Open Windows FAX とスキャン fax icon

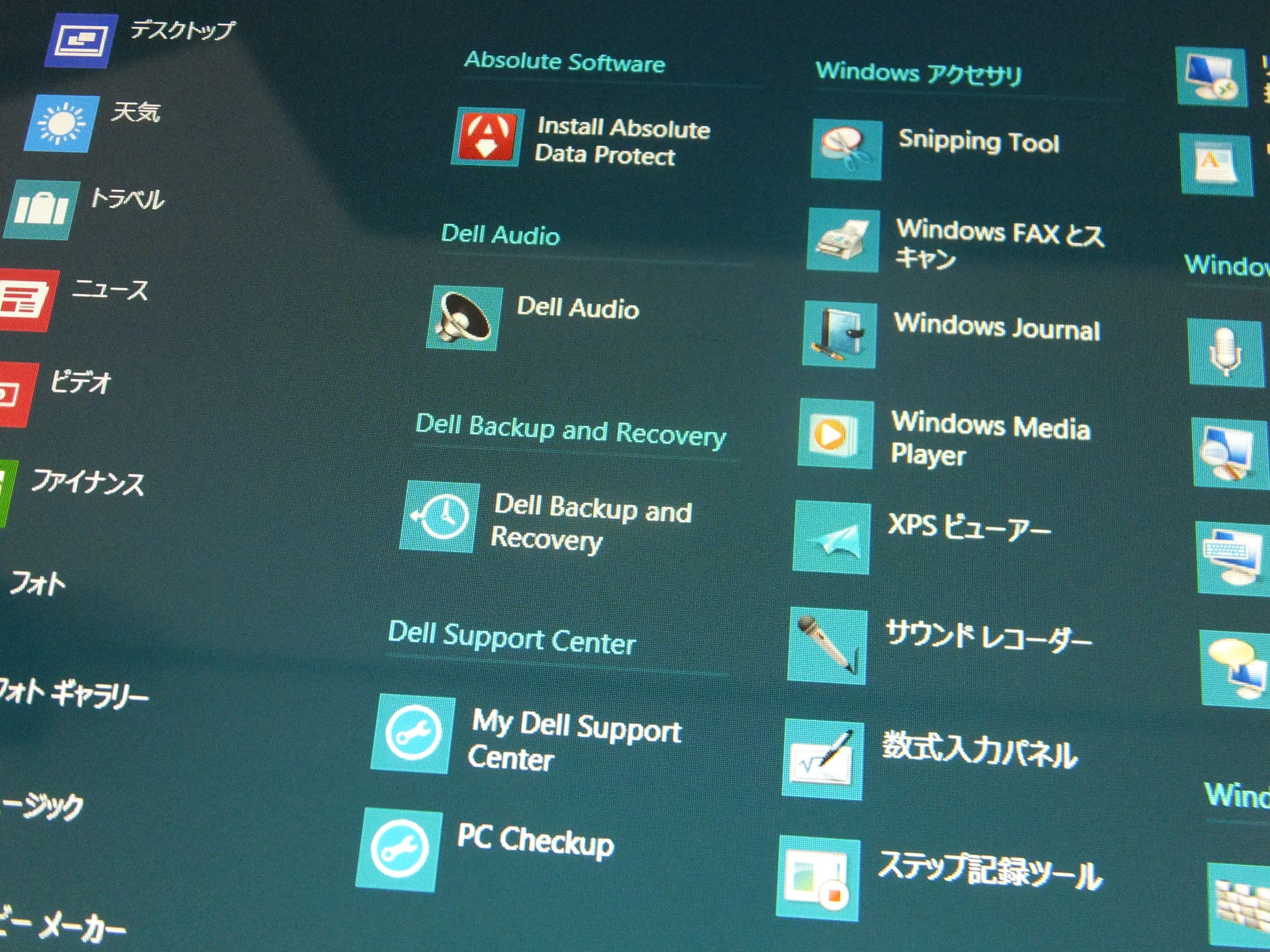(844, 240)
